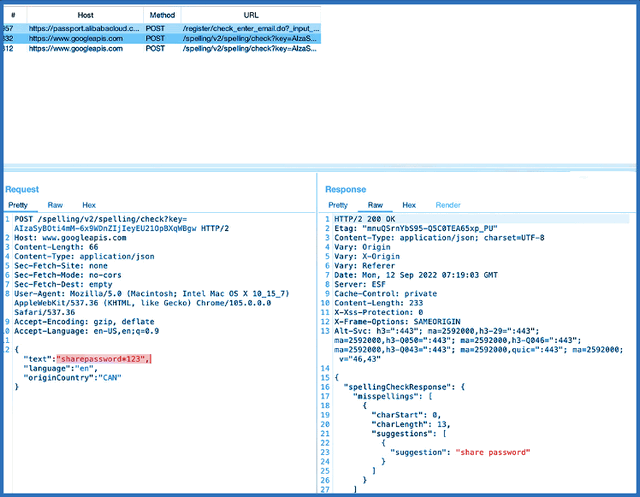The height and width of the screenshot is (497, 640).
Task: Select the Response Pretty tab
Action: point(338,205)
